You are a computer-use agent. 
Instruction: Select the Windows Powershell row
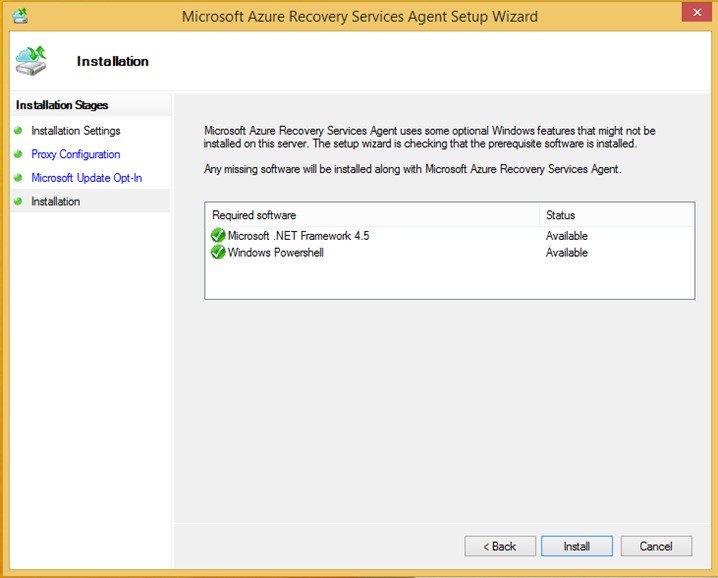point(450,252)
